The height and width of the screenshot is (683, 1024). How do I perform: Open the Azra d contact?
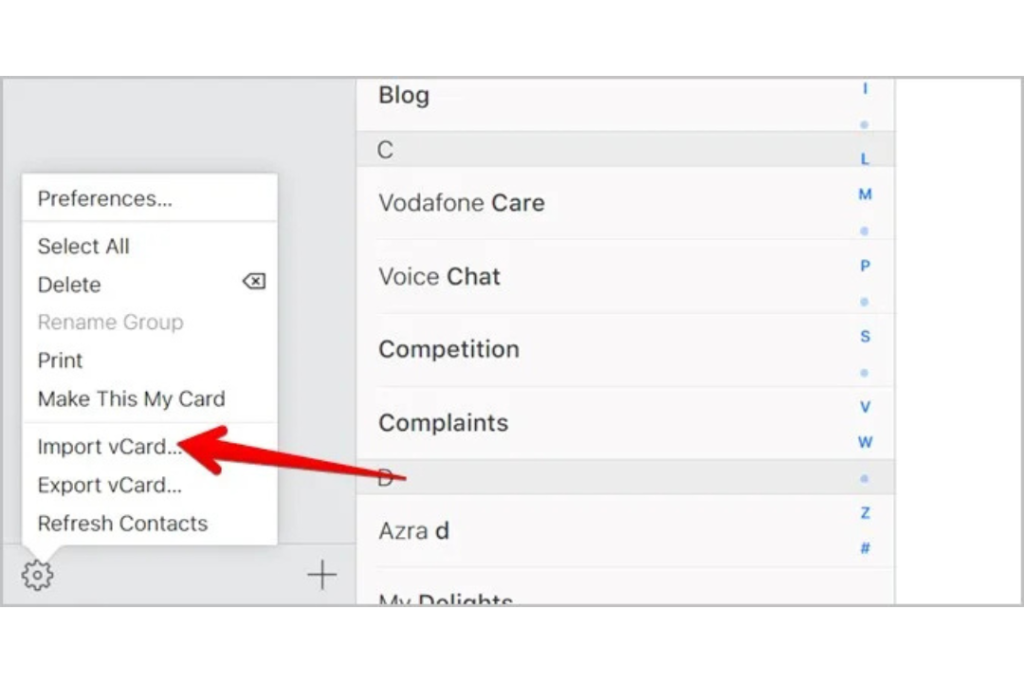(x=625, y=531)
